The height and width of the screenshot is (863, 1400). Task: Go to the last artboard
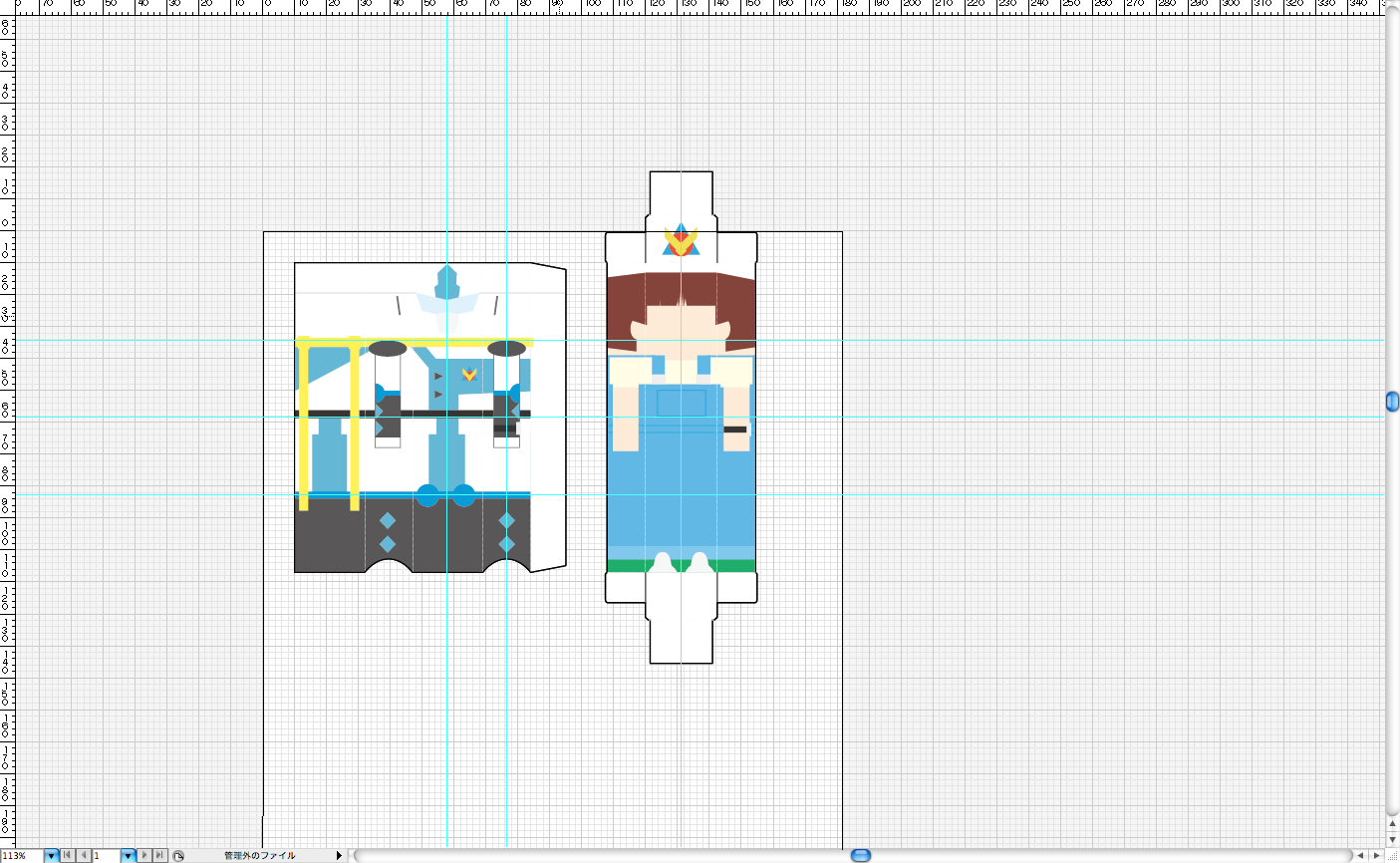pyautogui.click(x=159, y=855)
